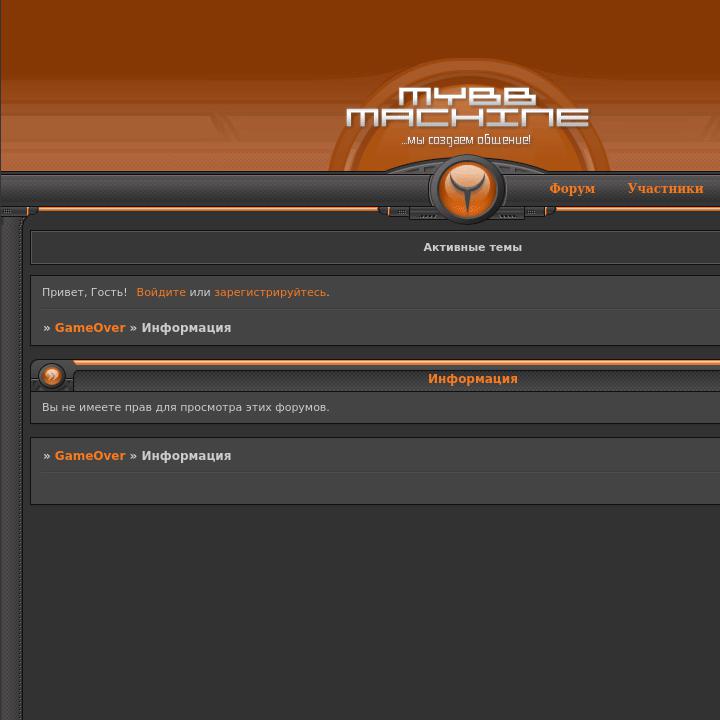Click the Войдите login link
This screenshot has width=720, height=720.
tap(161, 292)
